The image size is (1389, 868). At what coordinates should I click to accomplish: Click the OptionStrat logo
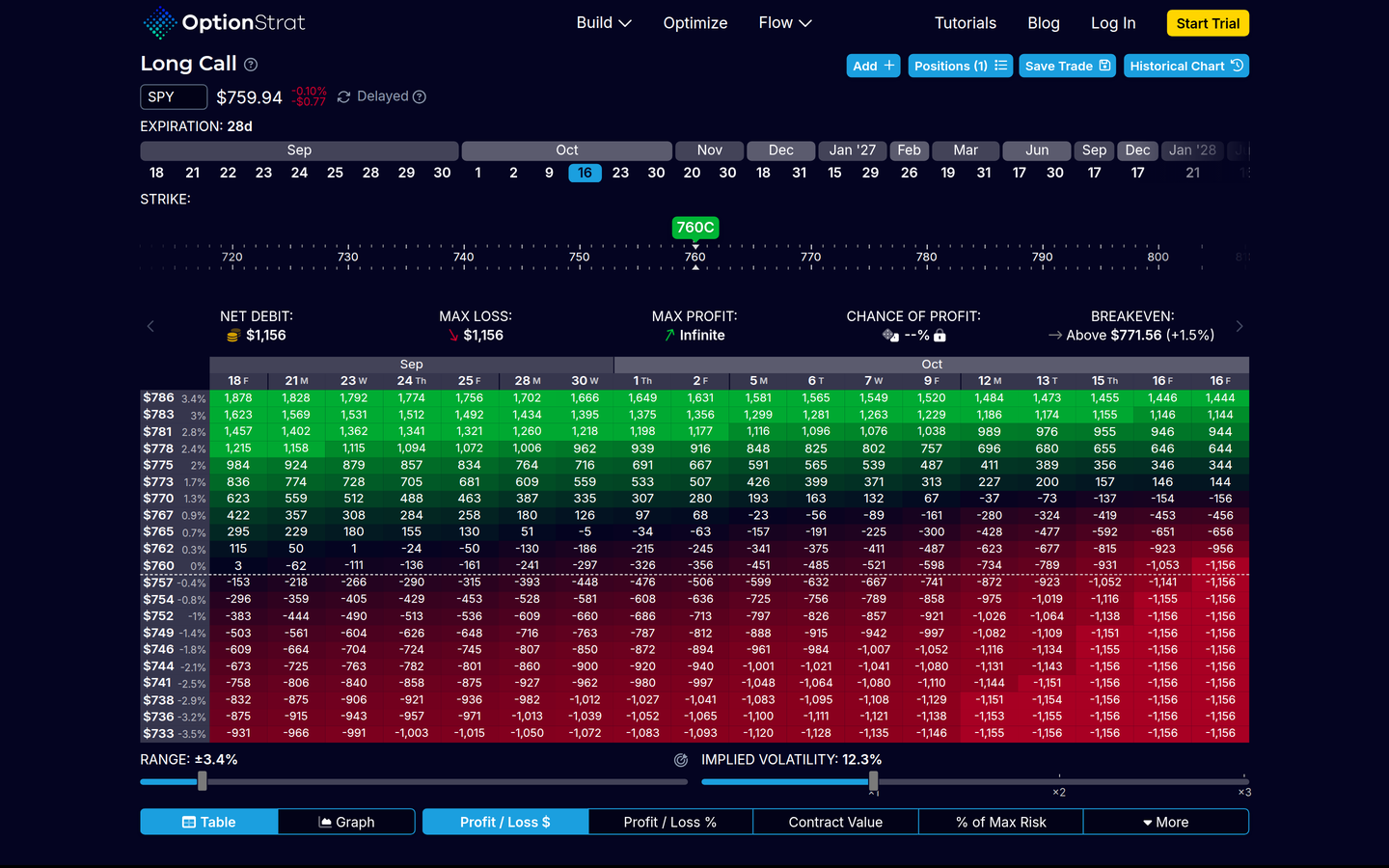pos(224,22)
